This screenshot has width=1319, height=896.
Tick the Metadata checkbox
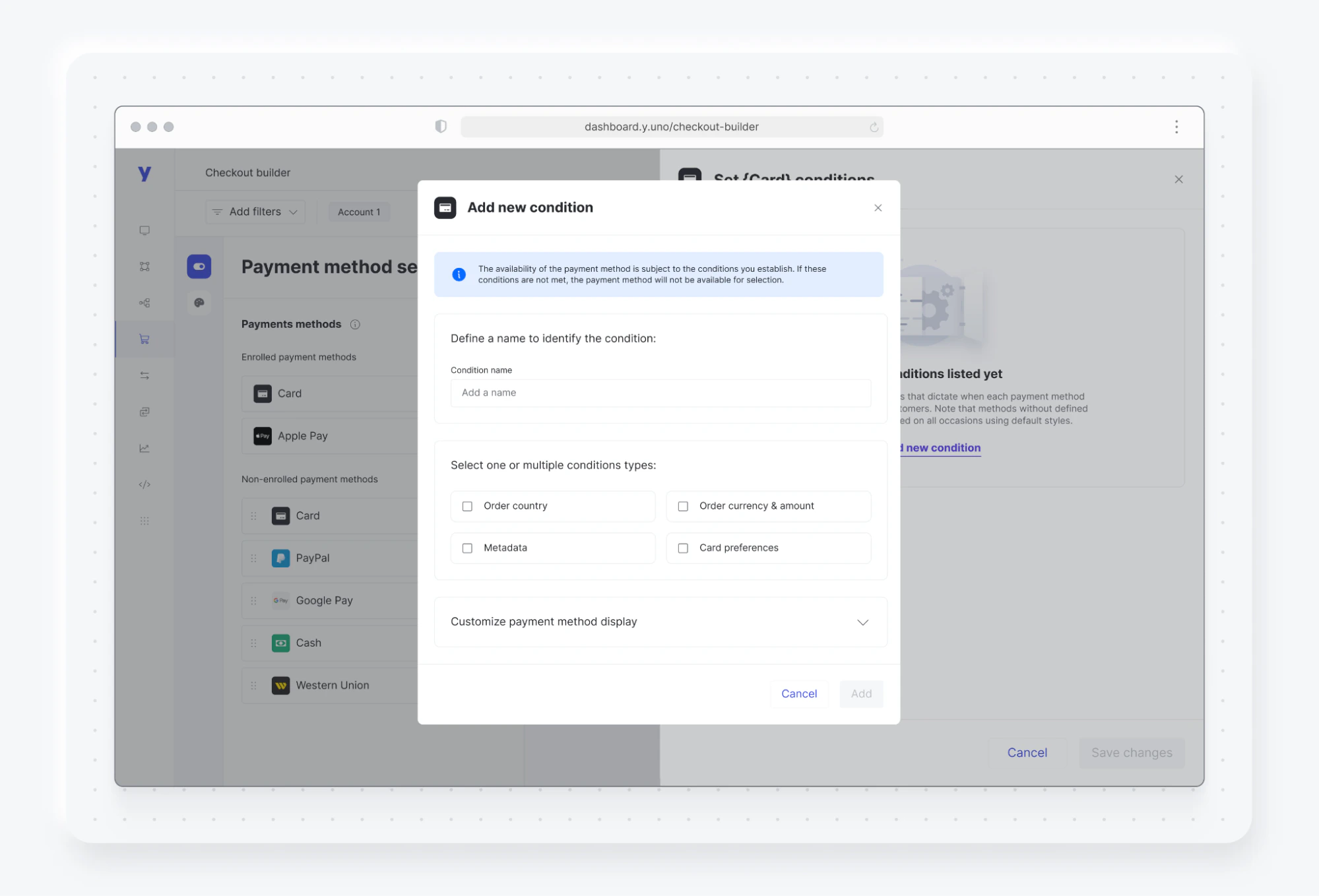point(467,548)
